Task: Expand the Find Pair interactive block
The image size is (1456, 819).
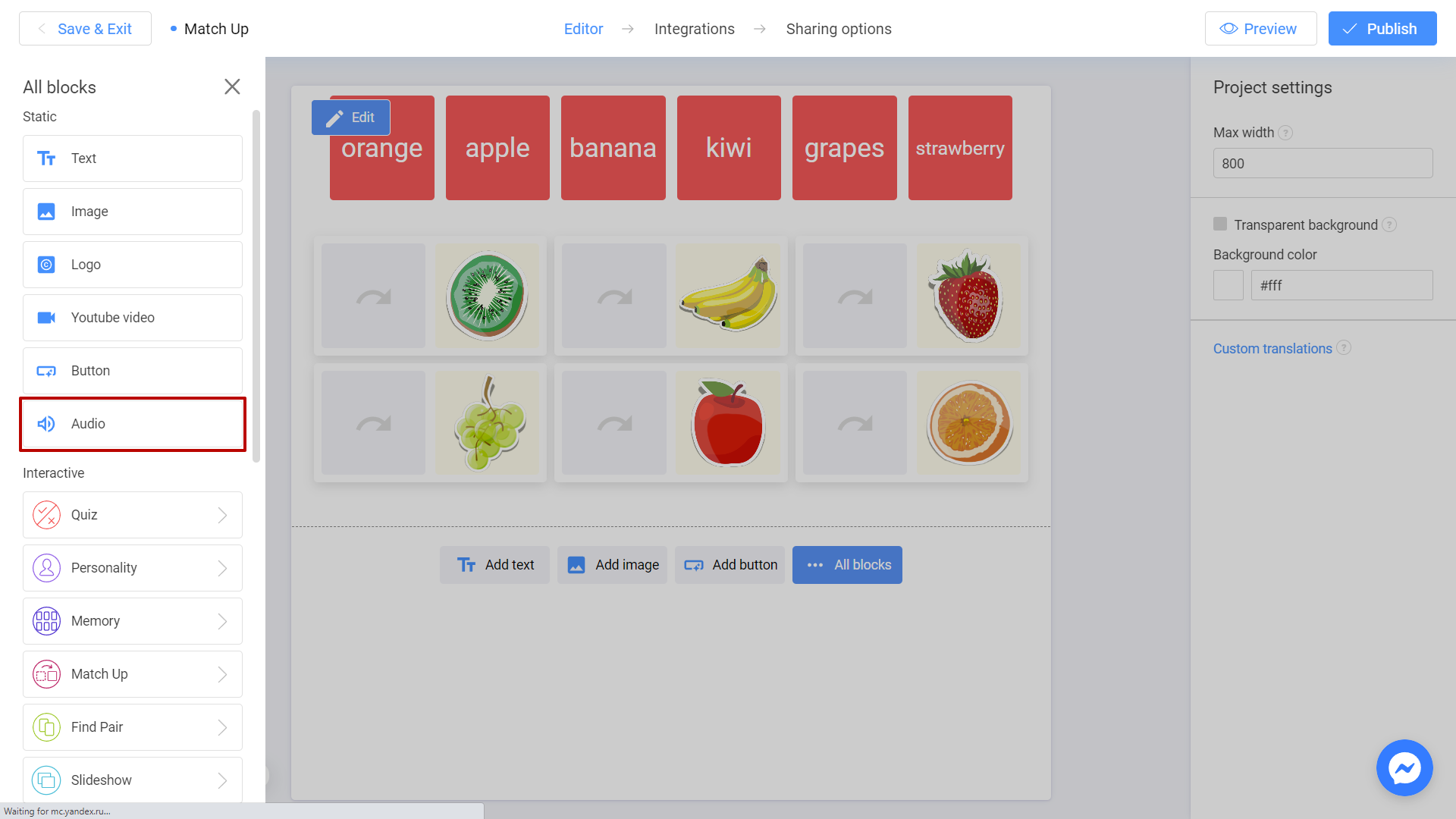Action: 222,726
